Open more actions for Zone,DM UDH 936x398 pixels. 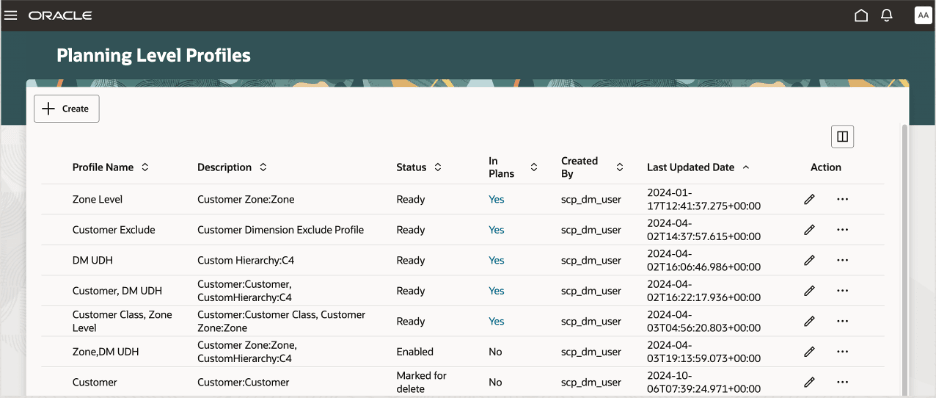(842, 351)
